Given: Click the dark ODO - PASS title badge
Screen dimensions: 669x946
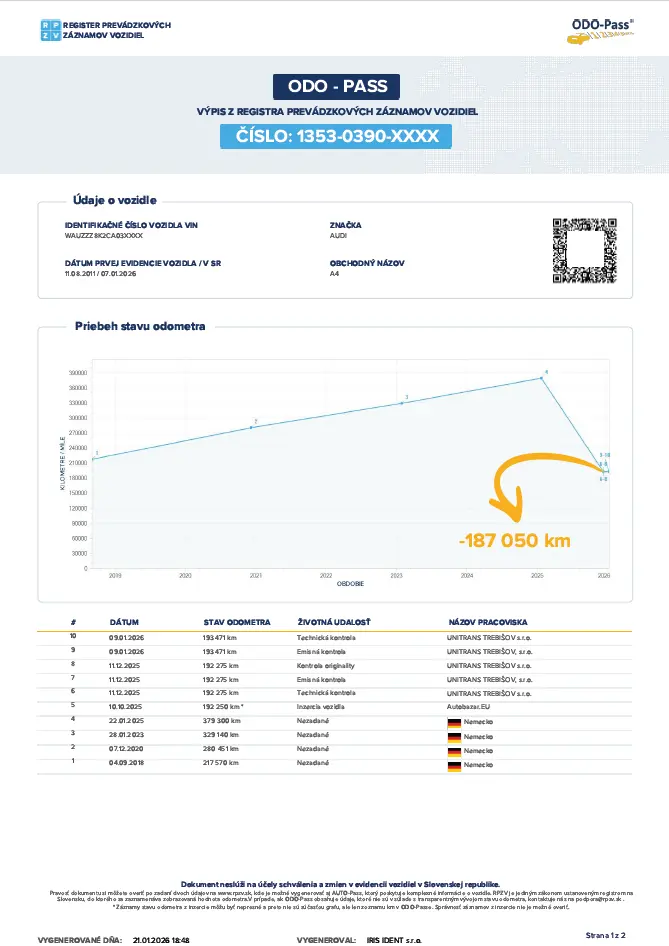Looking at the screenshot, I should [x=334, y=87].
